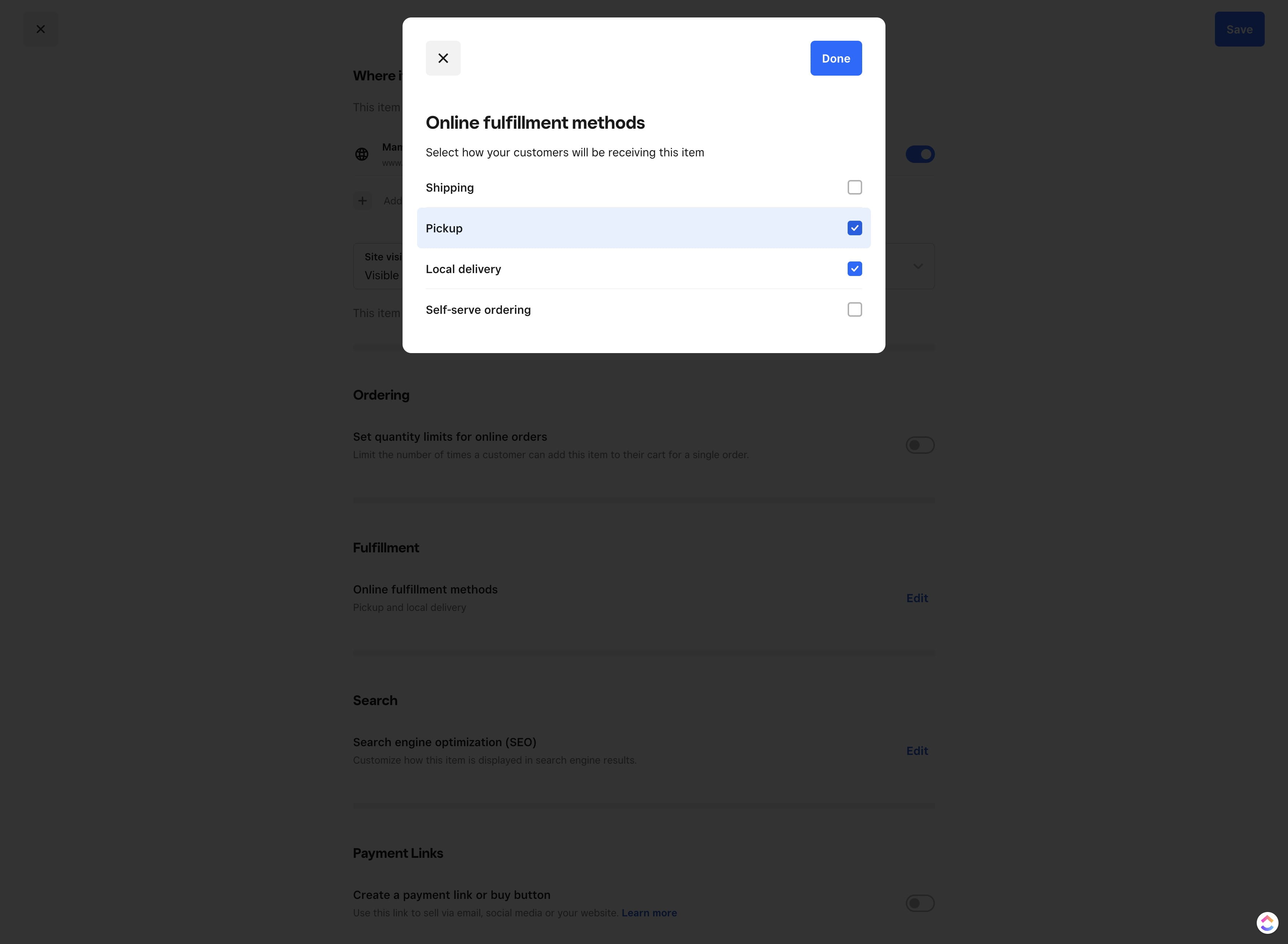Edit the online fulfillment methods
The height and width of the screenshot is (944, 1288).
[917, 598]
